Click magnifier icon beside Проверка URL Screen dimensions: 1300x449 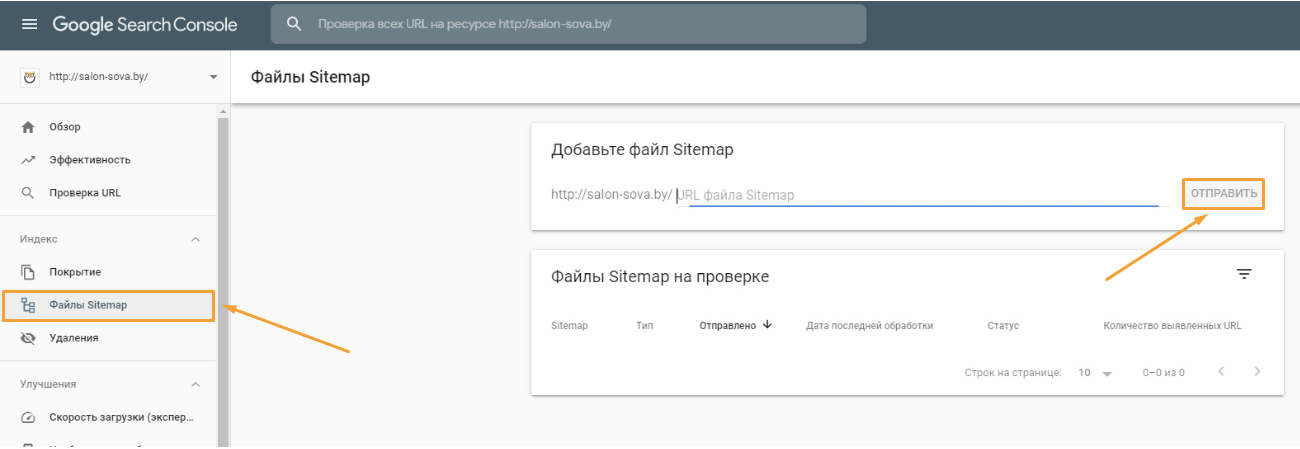(28, 193)
